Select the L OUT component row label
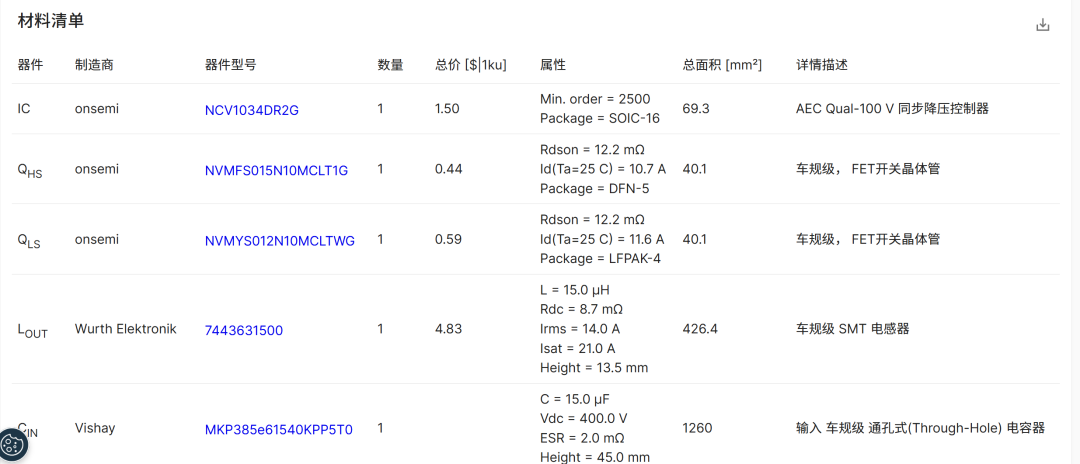1080x464 pixels. (32, 331)
